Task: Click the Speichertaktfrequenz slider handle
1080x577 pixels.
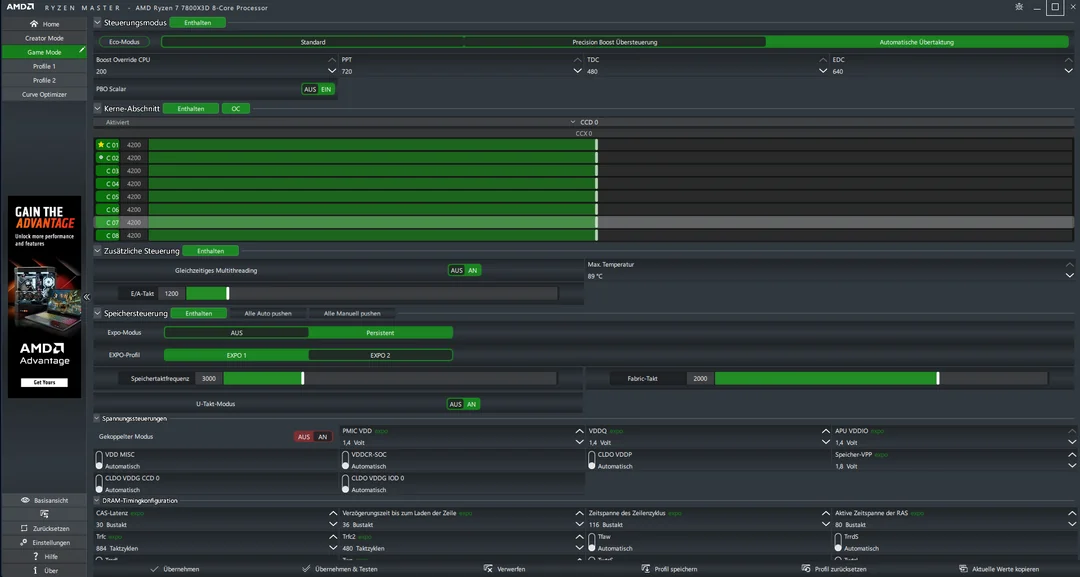Action: [302, 379]
